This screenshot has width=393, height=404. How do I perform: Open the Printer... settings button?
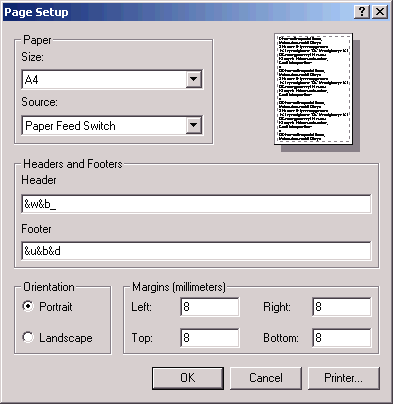[x=344, y=378]
